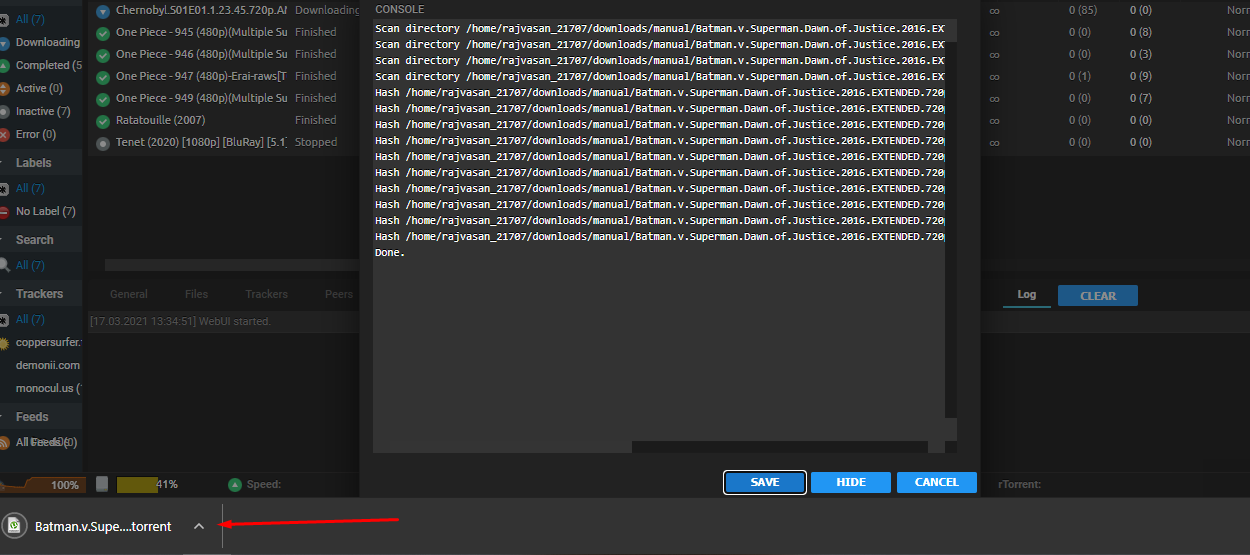Click the All Feeds RSS icon
The width and height of the screenshot is (1250, 555).
click(5, 443)
